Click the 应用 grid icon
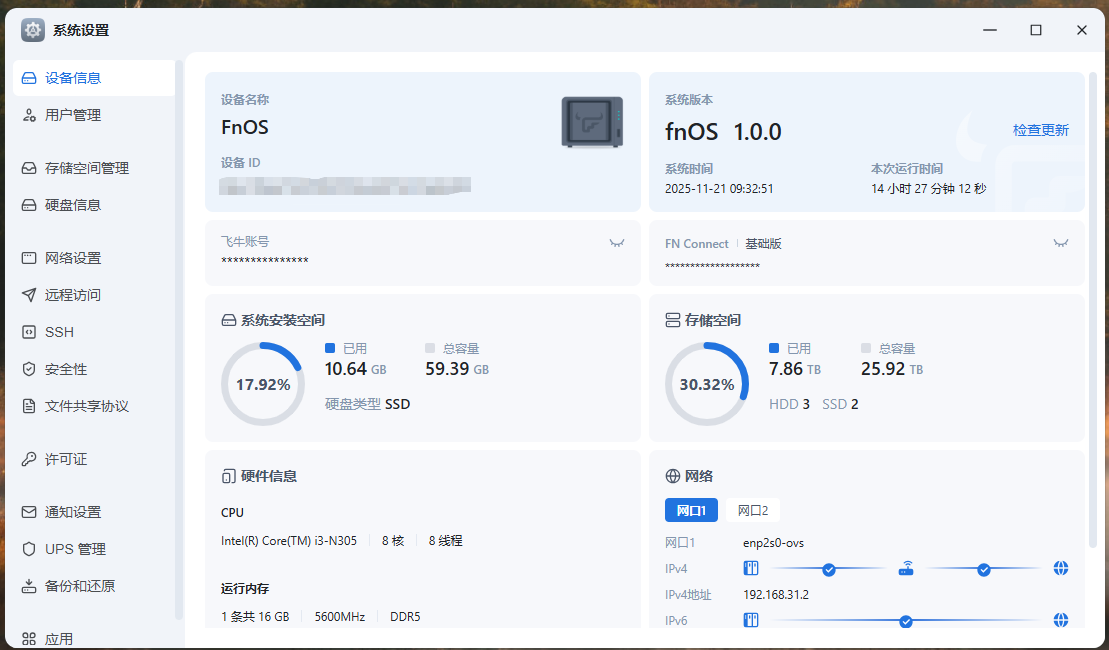Image resolution: width=1109 pixels, height=650 pixels. tap(29, 639)
